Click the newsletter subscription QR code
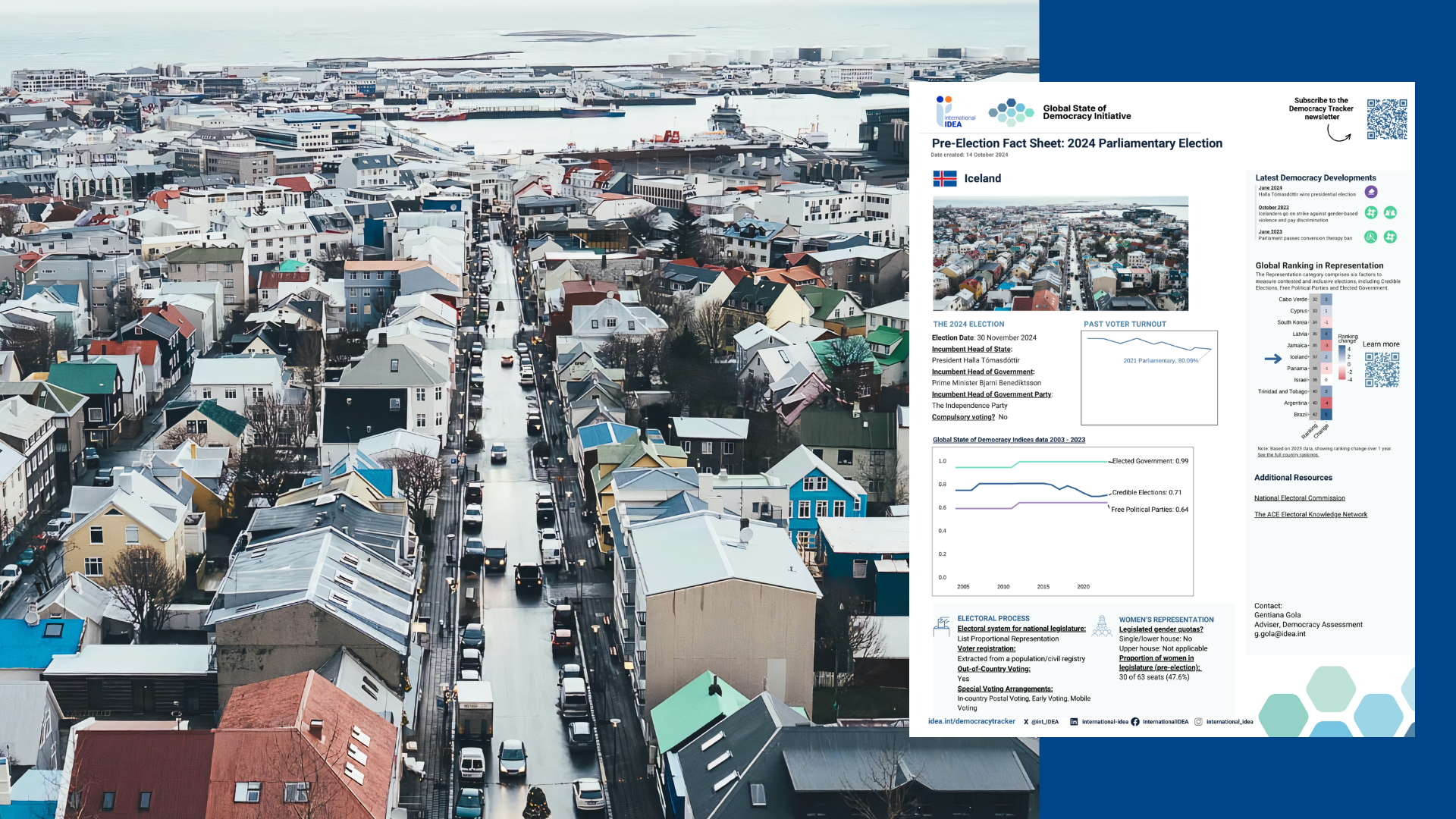This screenshot has width=1456, height=819. (1386, 119)
